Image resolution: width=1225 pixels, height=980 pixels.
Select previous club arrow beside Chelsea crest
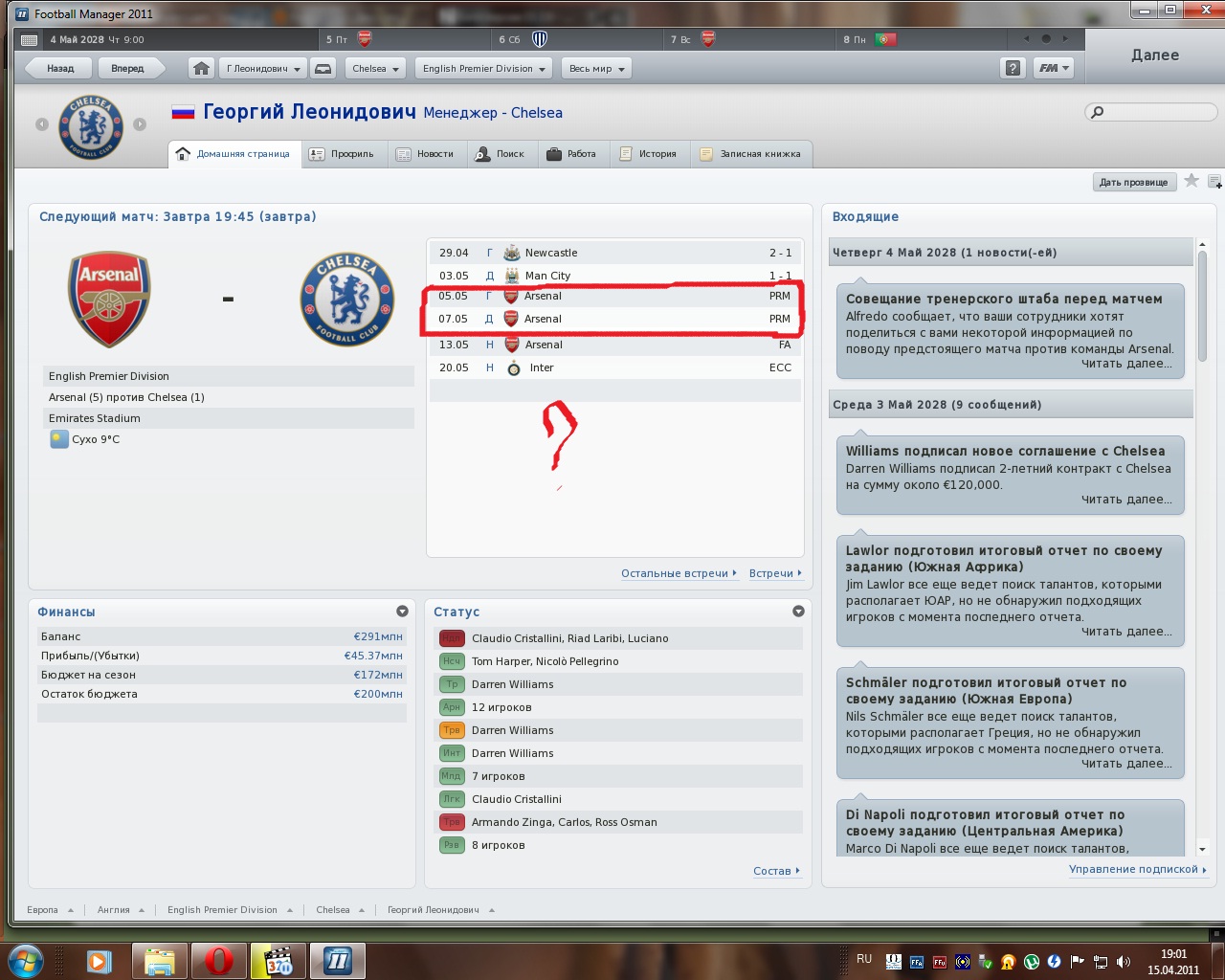tap(42, 124)
